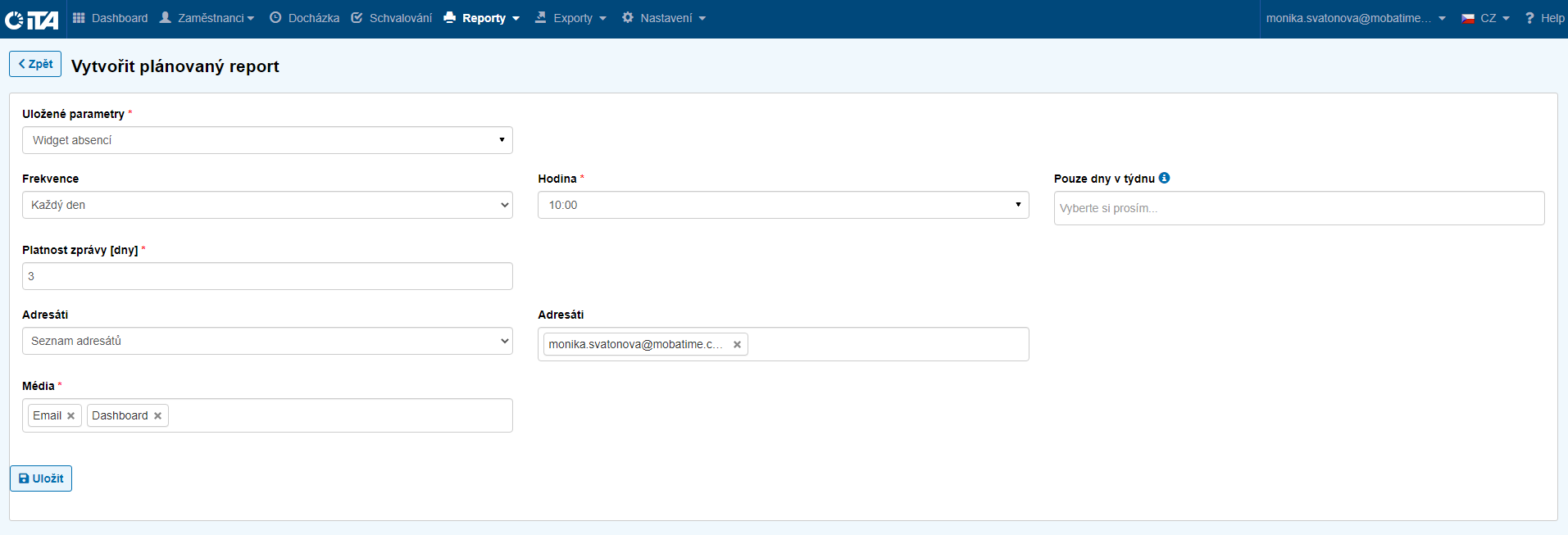Open the Docházka attendance page
The image size is (1568, 535).
[x=304, y=18]
